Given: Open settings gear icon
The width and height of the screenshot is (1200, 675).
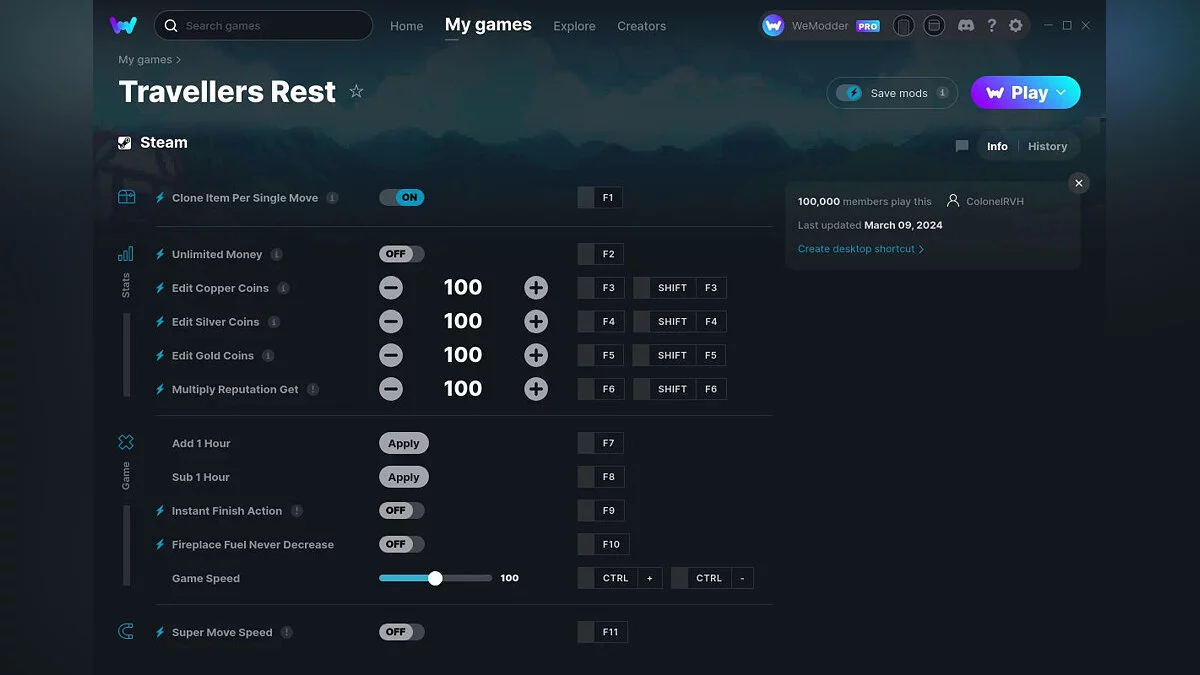Looking at the screenshot, I should point(1016,26).
